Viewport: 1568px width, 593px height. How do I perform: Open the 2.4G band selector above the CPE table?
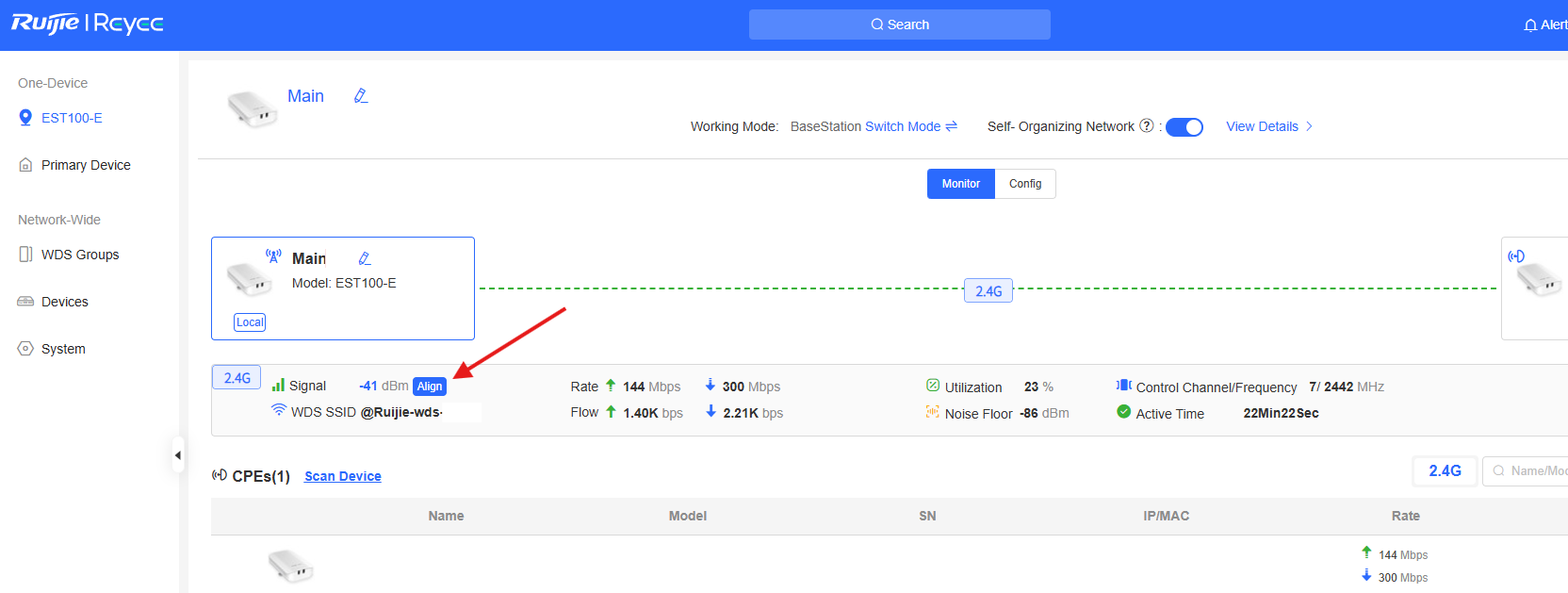[1444, 470]
